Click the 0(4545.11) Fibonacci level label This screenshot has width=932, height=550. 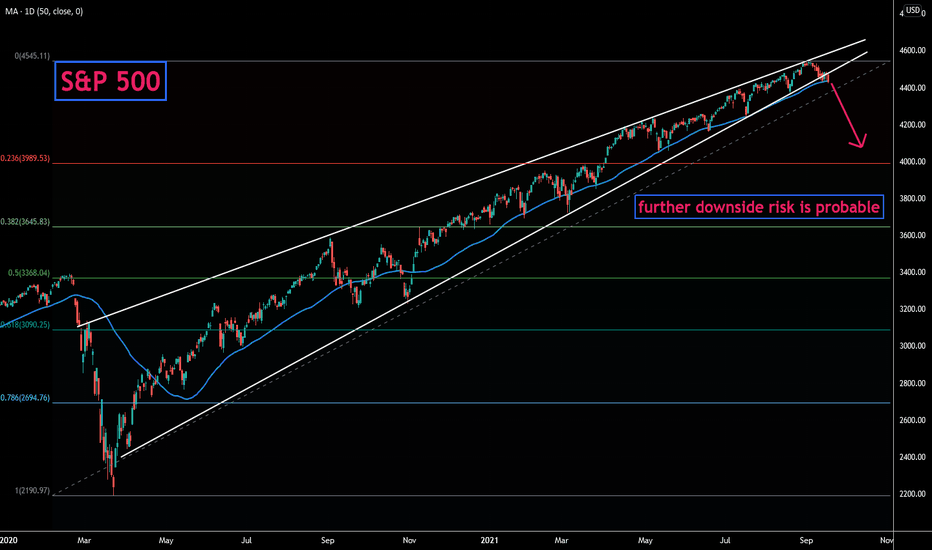pyautogui.click(x=33, y=56)
